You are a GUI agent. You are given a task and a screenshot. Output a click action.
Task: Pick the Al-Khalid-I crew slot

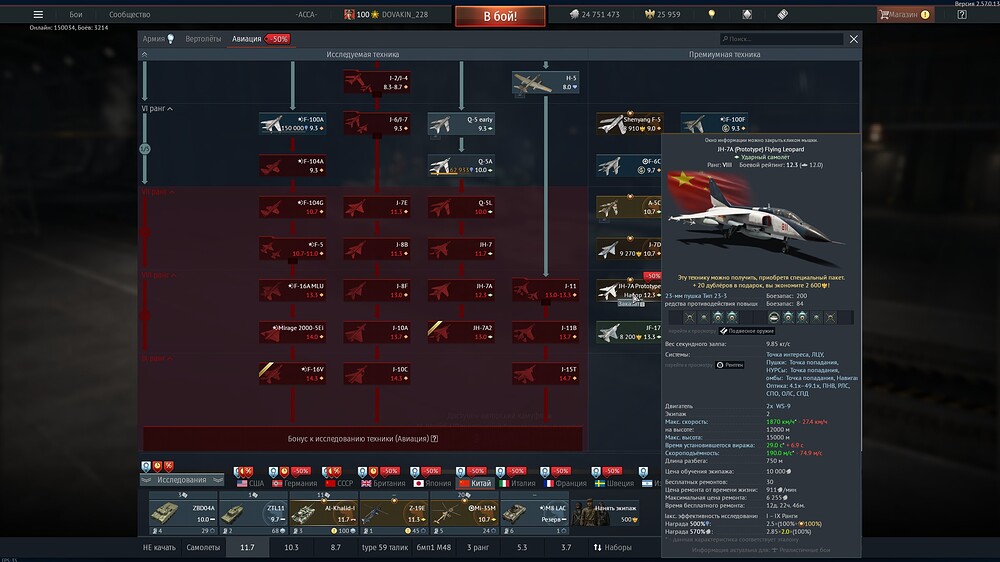pyautogui.click(x=323, y=513)
